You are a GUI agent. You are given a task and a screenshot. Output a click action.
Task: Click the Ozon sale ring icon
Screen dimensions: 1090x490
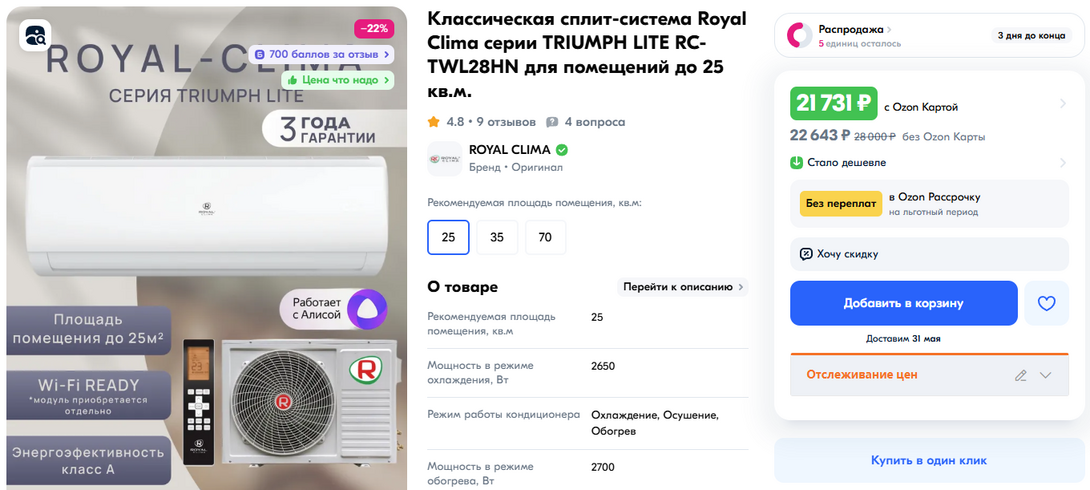[x=799, y=36]
